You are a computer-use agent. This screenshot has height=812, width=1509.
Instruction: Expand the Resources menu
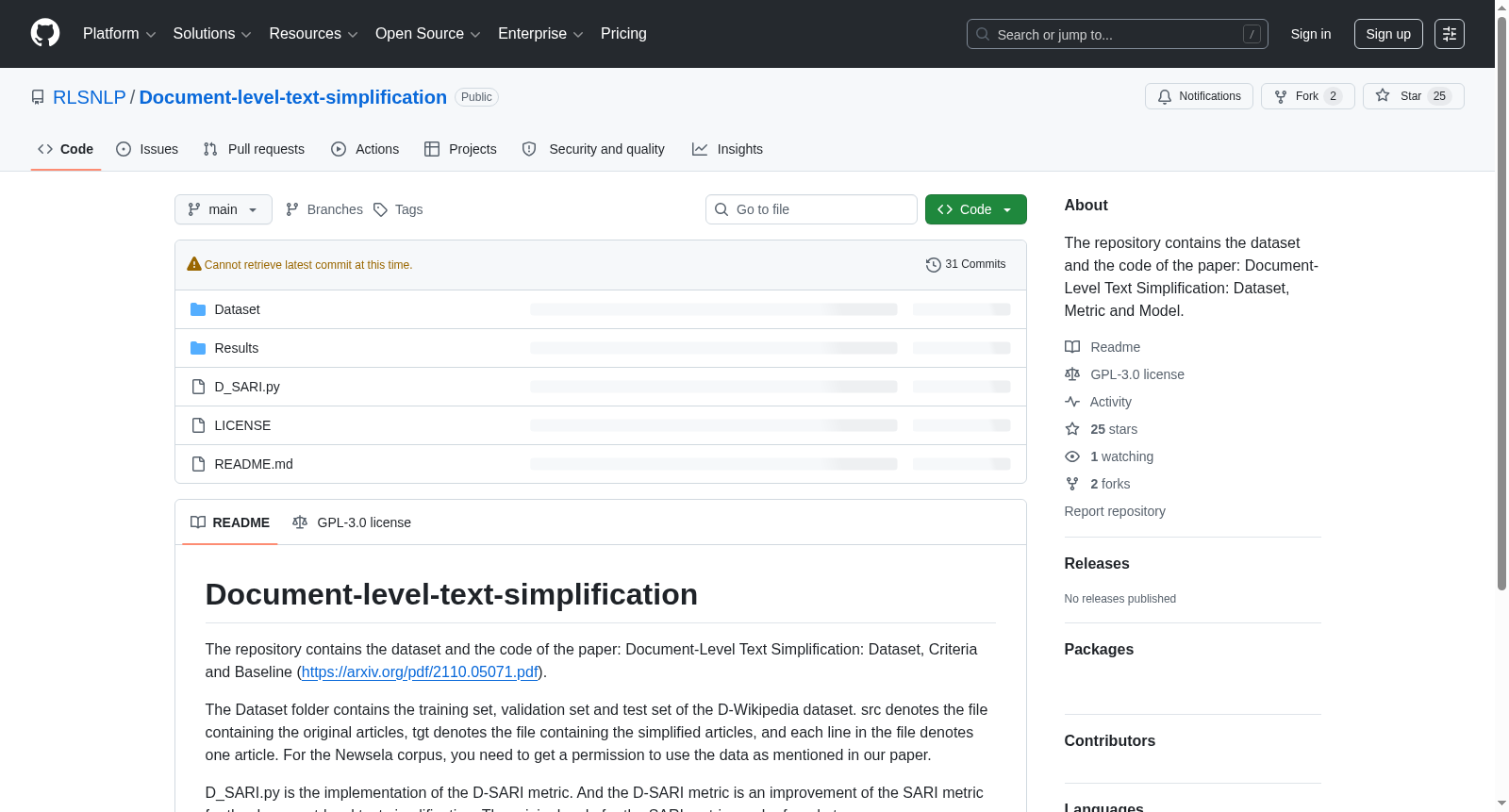[313, 34]
